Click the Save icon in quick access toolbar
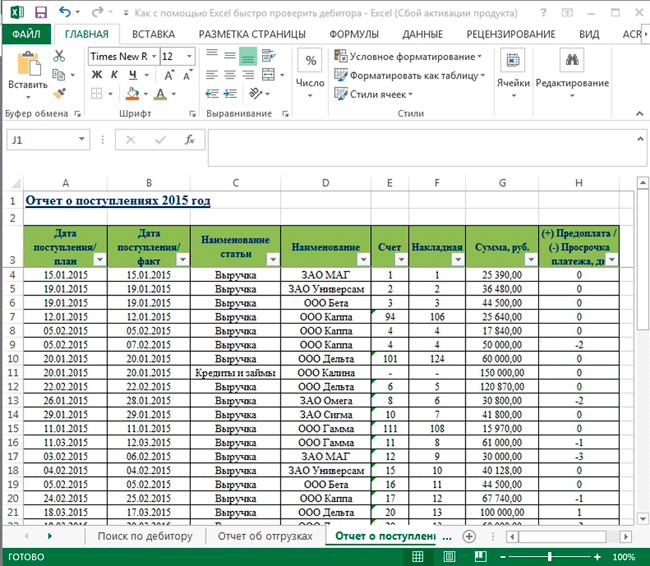Screen dimensions: 650x566 [41, 12]
